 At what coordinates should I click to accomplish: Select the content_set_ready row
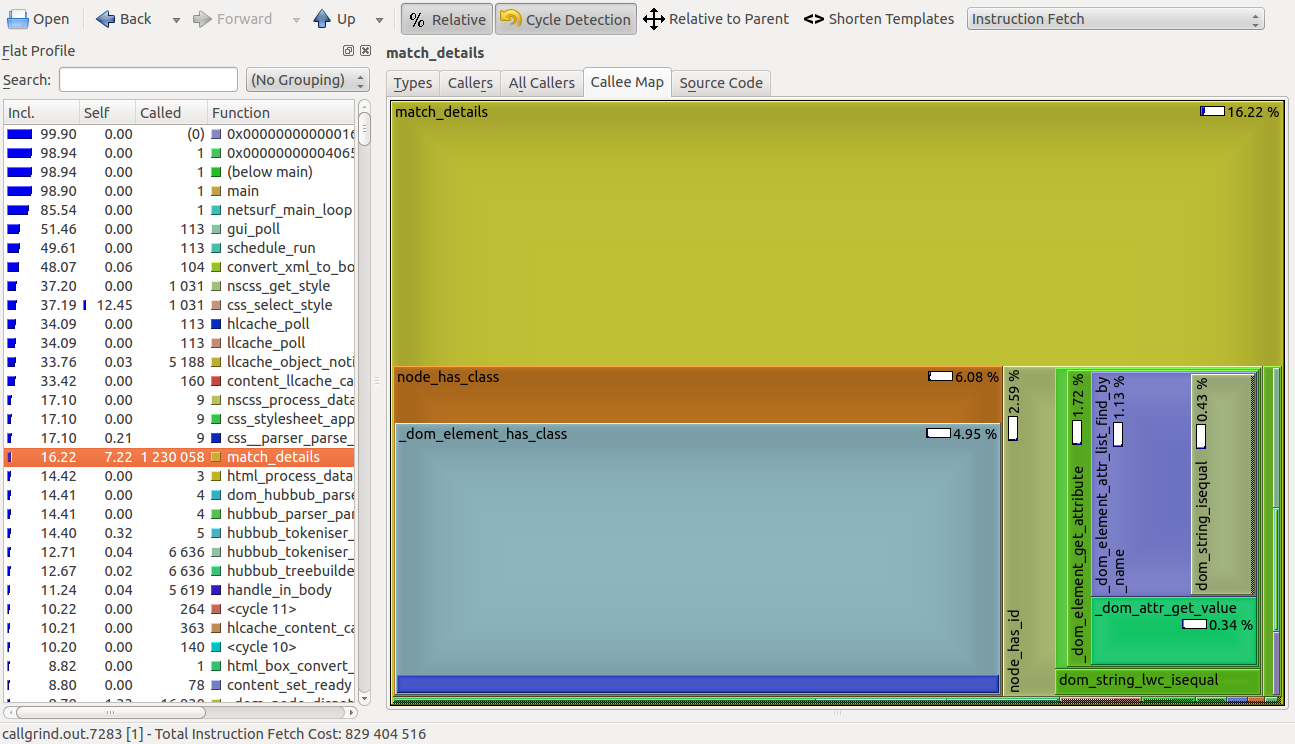(180, 685)
